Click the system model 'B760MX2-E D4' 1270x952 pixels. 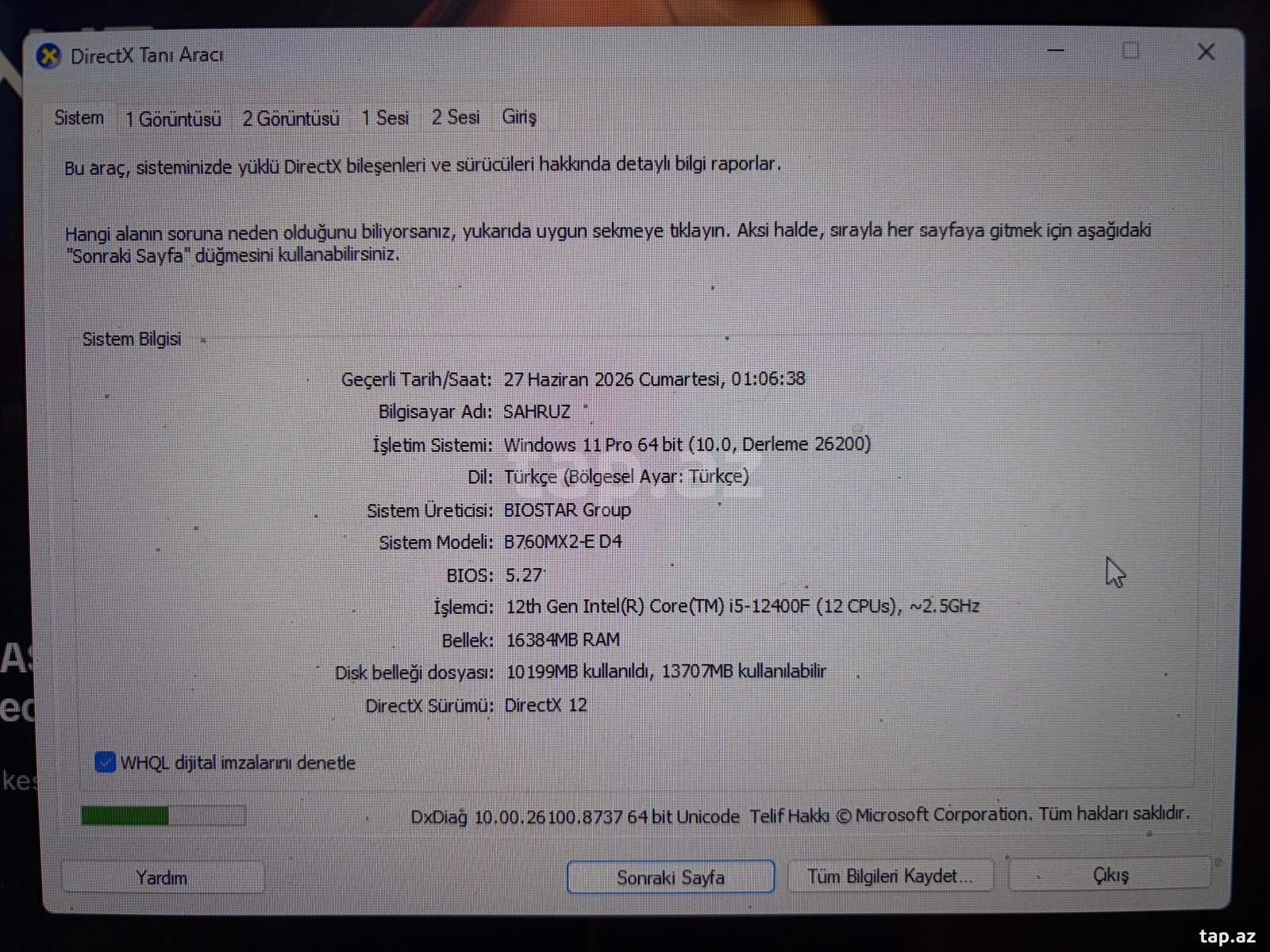point(563,542)
